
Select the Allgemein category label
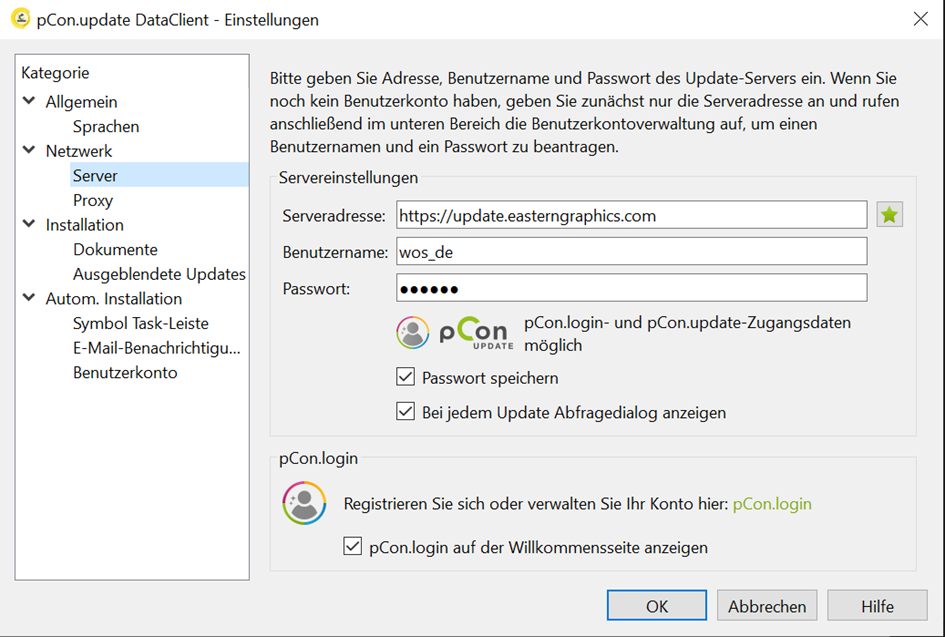pyautogui.click(x=81, y=102)
